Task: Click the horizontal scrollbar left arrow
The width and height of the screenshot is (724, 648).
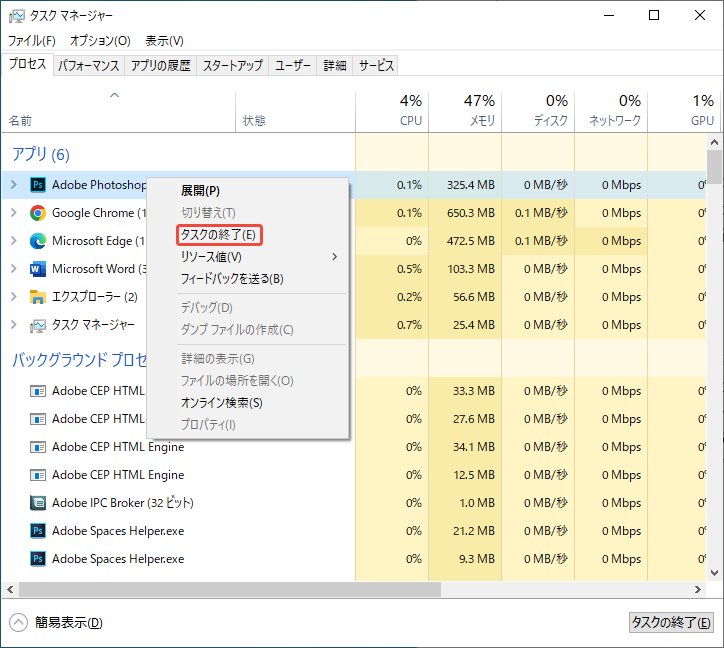Action: pyautogui.click(x=10, y=589)
